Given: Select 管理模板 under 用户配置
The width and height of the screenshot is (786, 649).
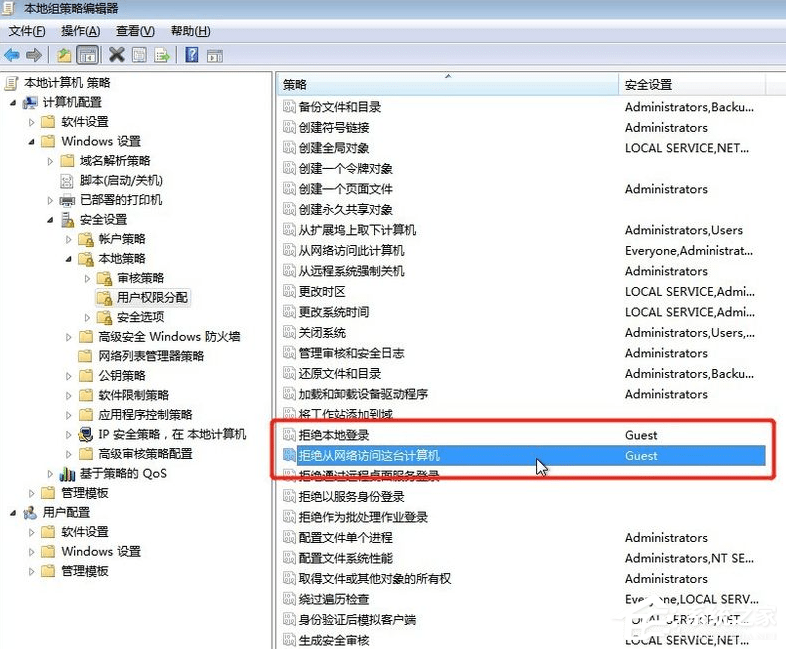Looking at the screenshot, I should coord(85,571).
